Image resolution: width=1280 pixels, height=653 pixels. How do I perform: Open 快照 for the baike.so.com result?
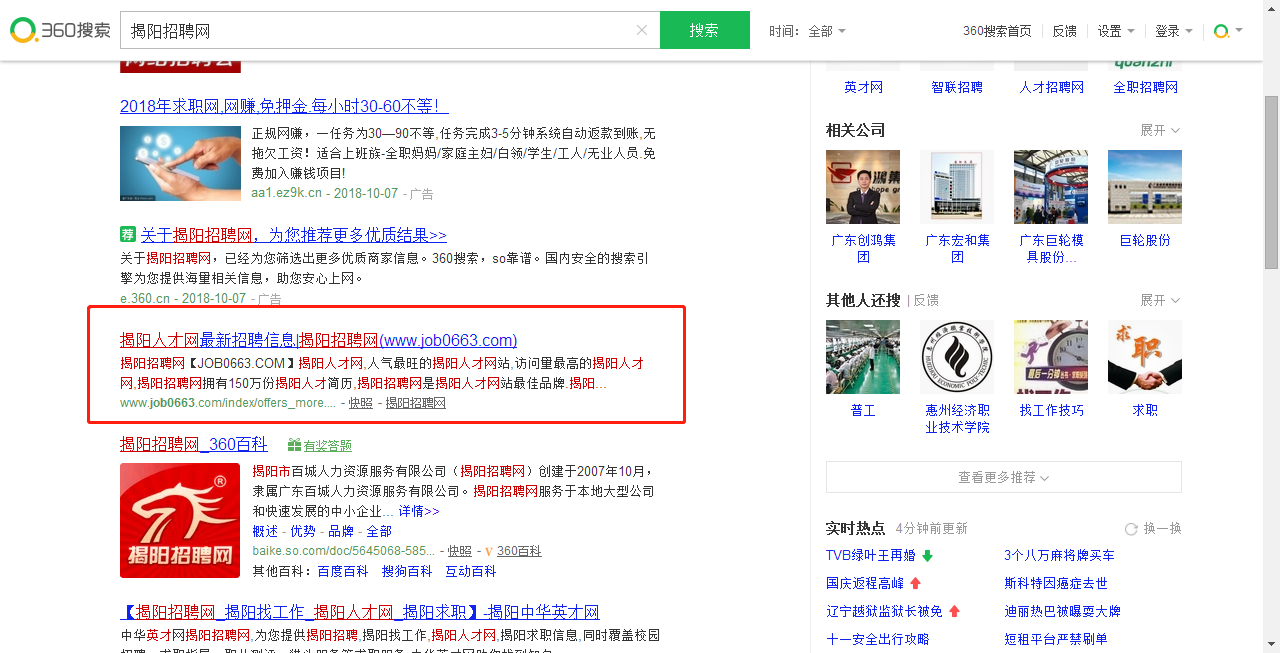[460, 551]
